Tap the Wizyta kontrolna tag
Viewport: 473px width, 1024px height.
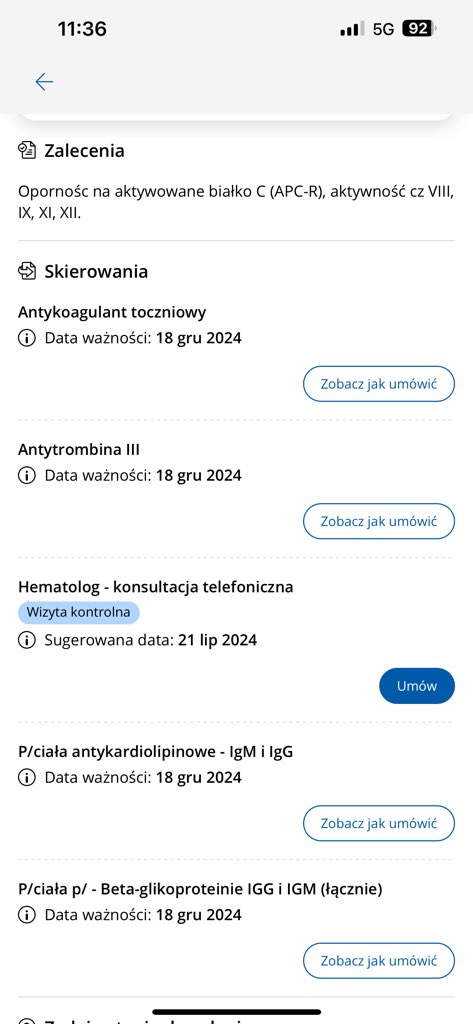click(x=78, y=613)
